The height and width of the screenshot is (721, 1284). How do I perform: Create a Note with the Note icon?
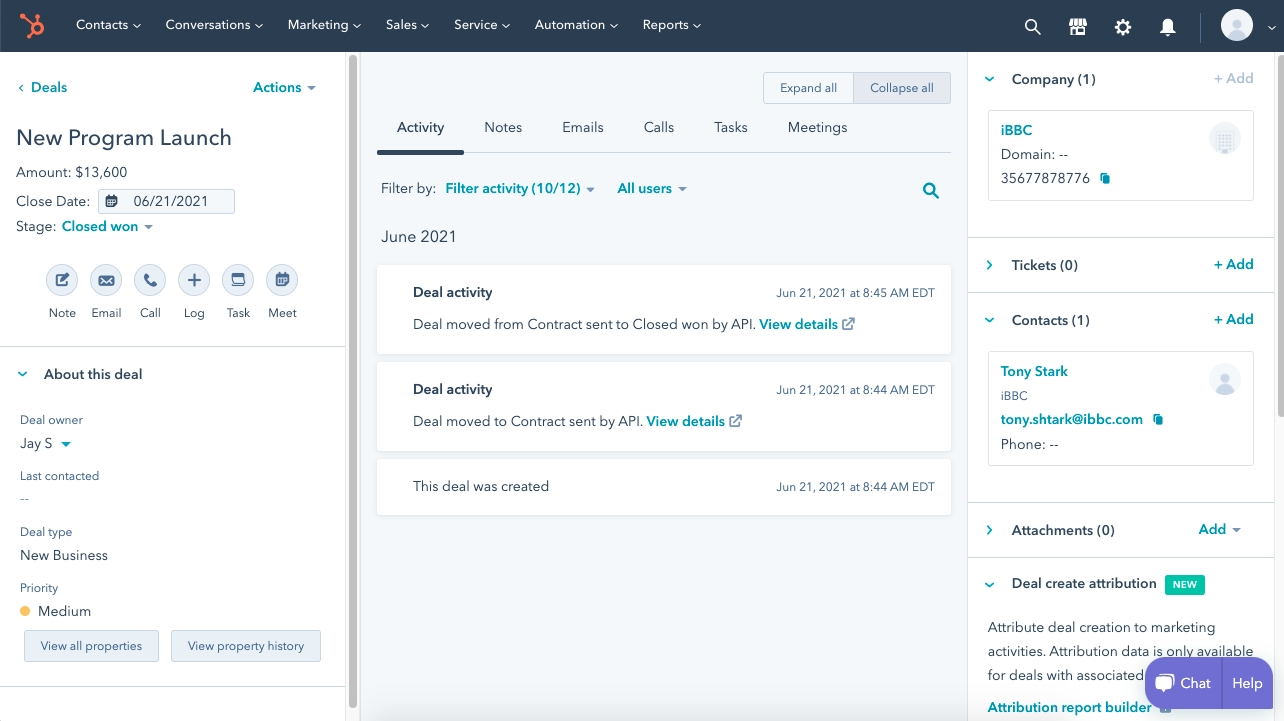pos(62,280)
